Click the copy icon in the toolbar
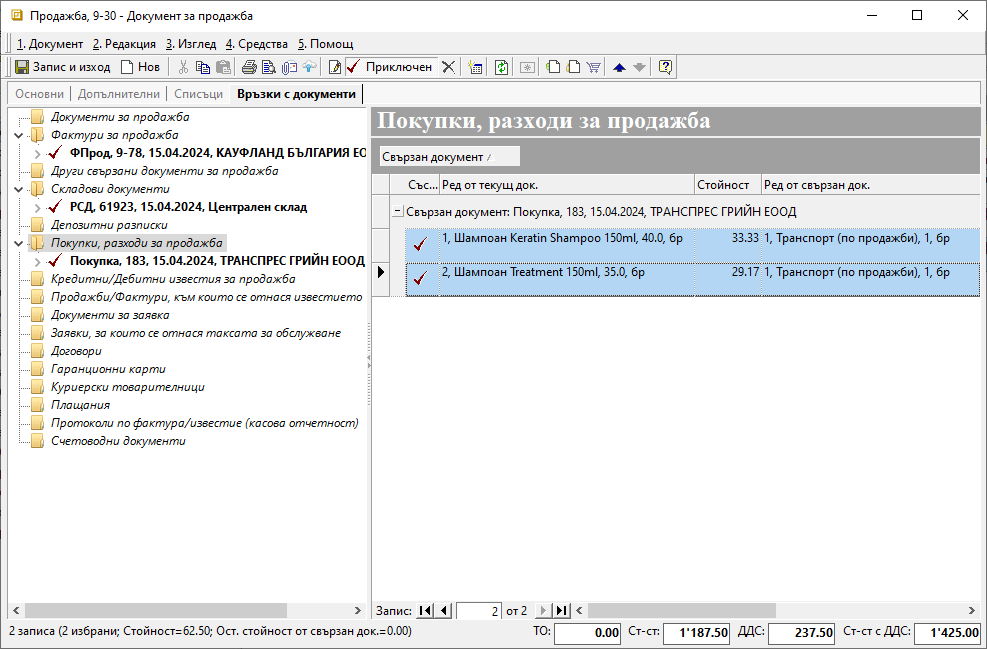The height and width of the screenshot is (649, 987). (x=203, y=67)
